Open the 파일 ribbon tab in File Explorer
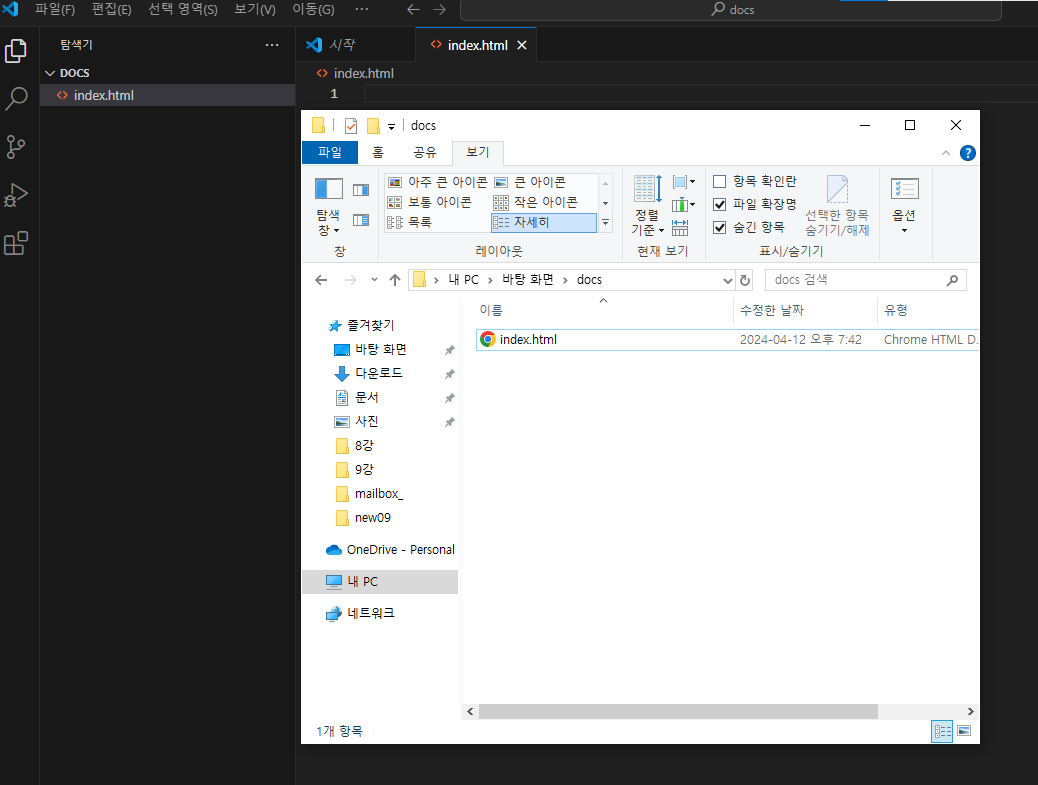Viewport: 1038px width, 785px height. 330,152
